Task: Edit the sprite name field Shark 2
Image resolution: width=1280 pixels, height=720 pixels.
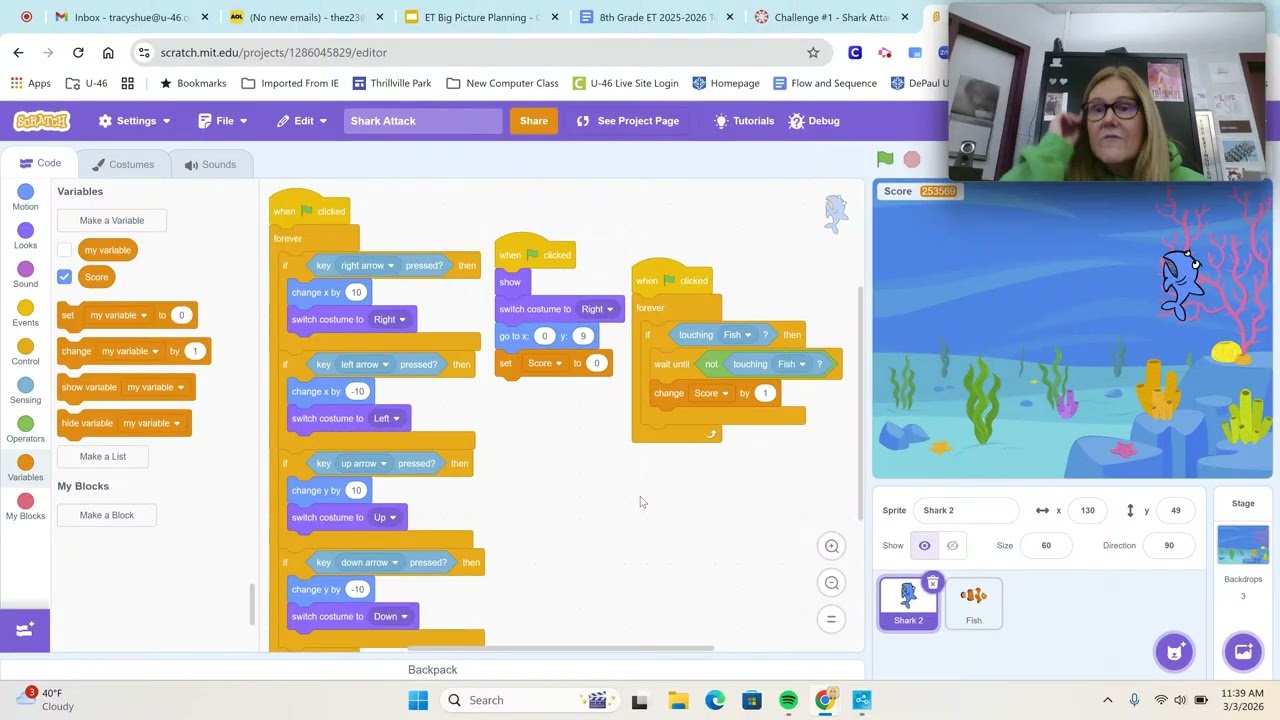Action: [x=966, y=510]
